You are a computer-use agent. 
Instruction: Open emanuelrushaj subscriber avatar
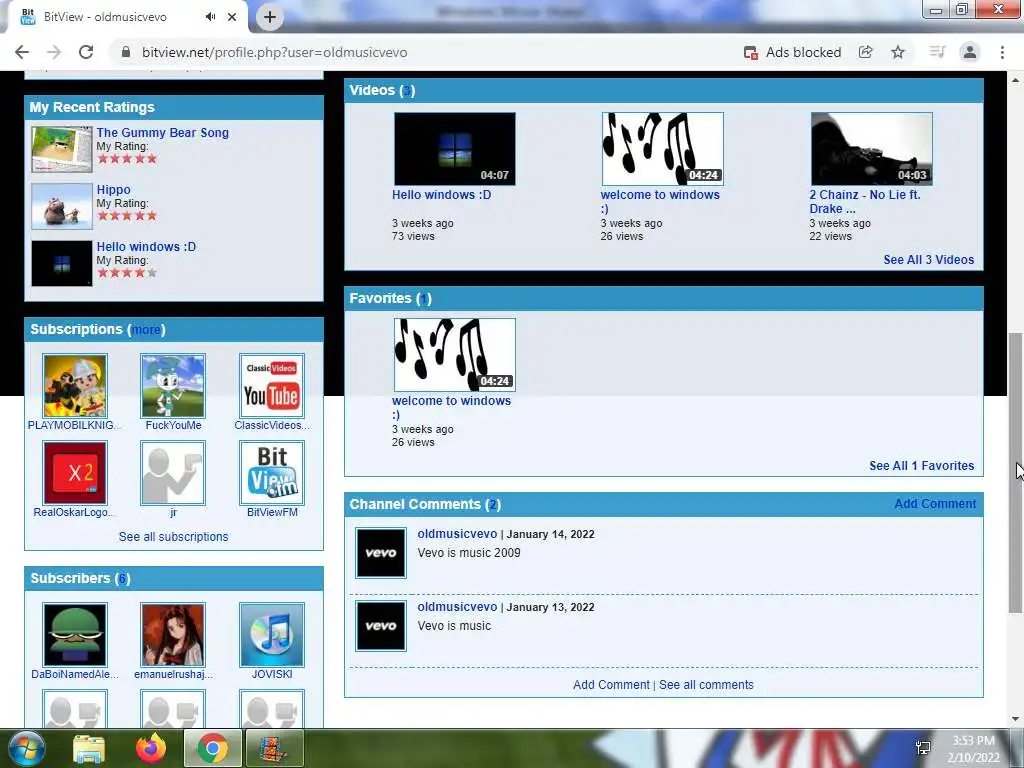(173, 635)
